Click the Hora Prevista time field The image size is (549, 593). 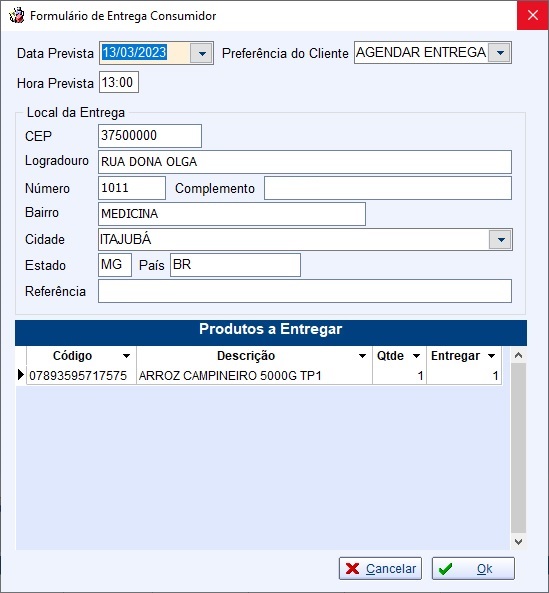click(x=119, y=82)
